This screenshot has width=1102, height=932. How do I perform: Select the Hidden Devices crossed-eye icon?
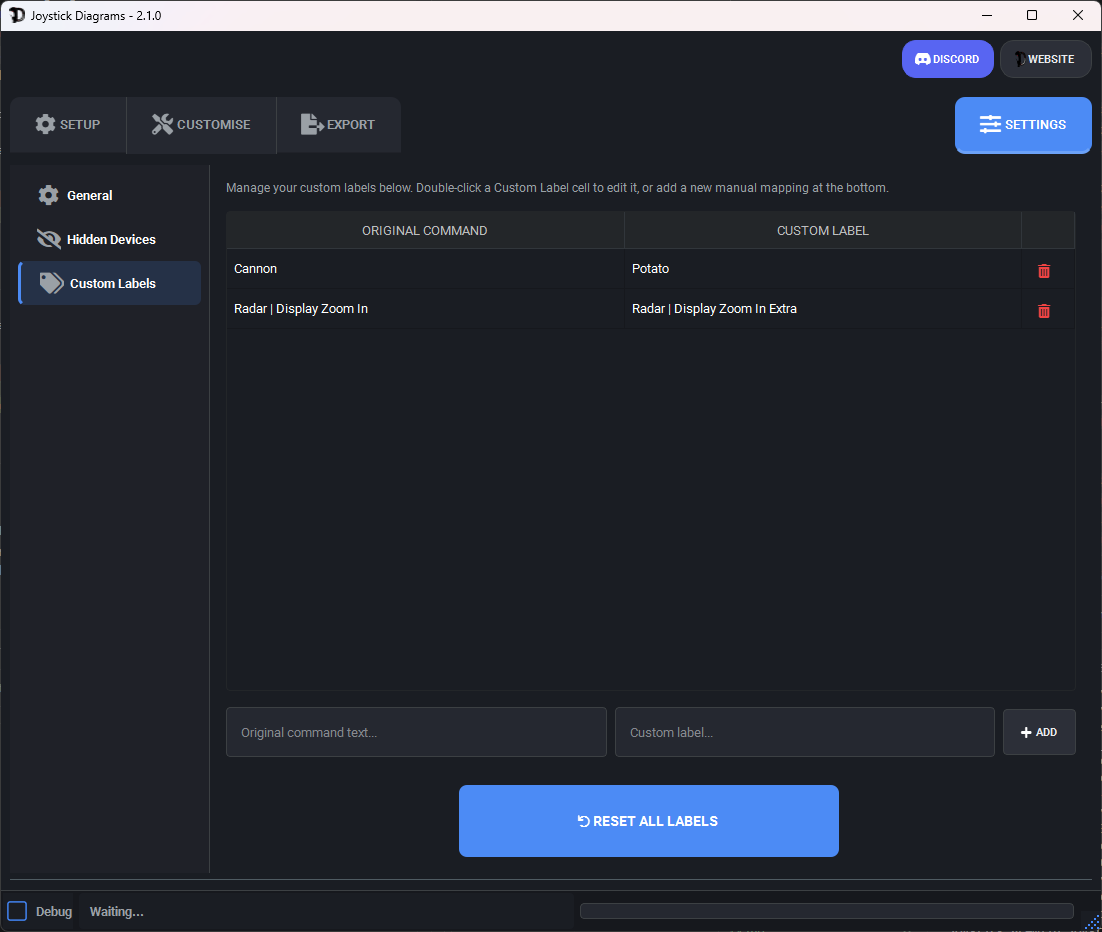[x=48, y=239]
